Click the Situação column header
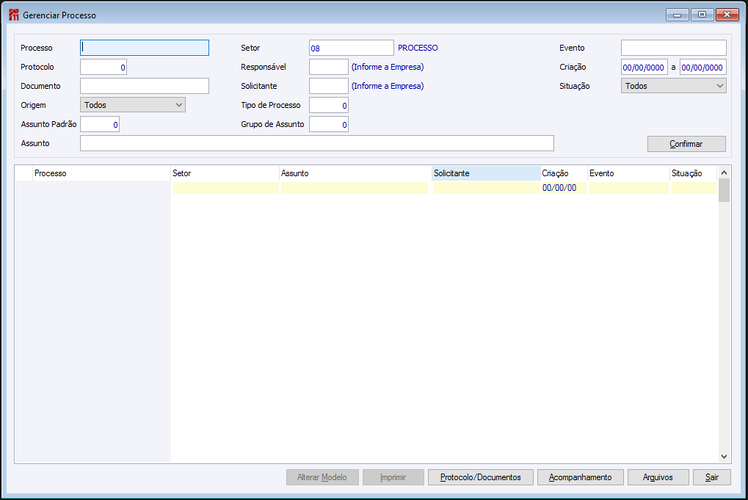 pyautogui.click(x=693, y=173)
